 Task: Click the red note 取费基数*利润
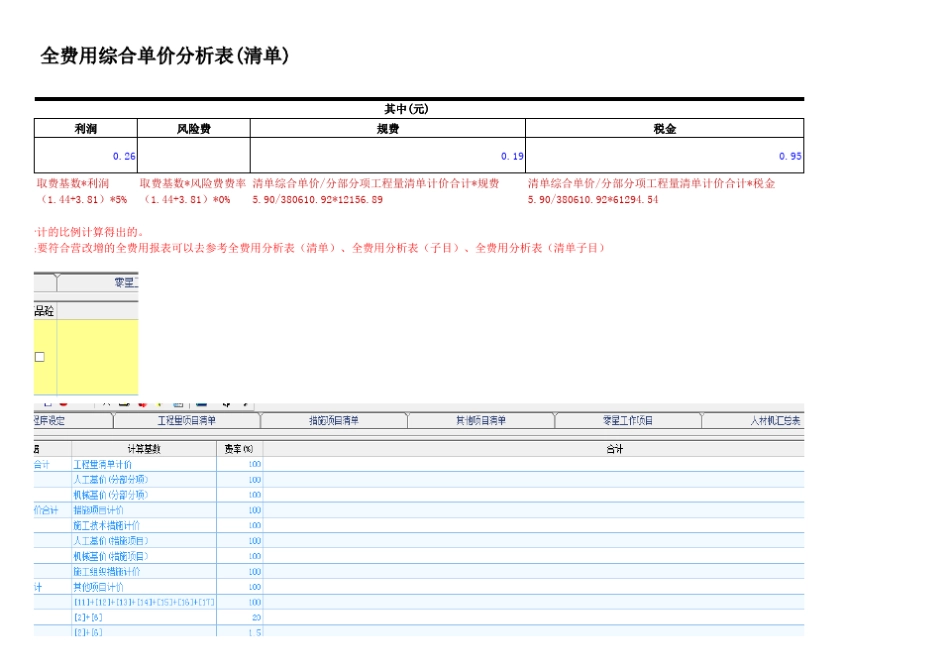click(73, 183)
